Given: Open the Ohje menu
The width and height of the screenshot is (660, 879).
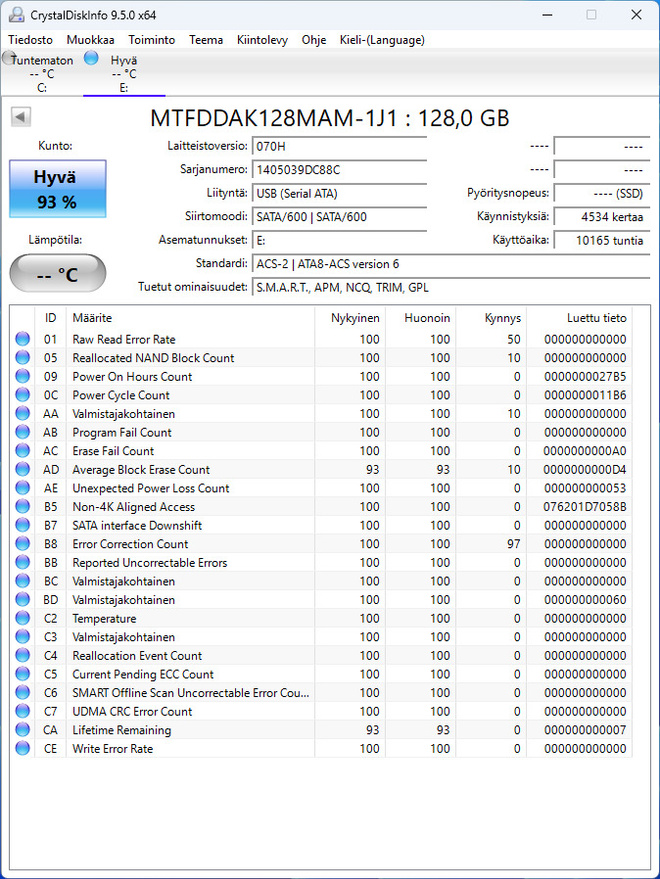Looking at the screenshot, I should pyautogui.click(x=313, y=40).
